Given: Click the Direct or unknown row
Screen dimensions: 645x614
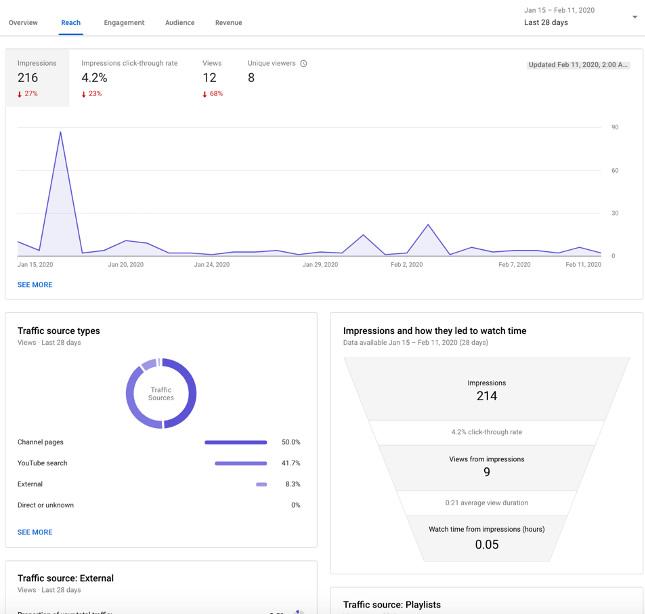Looking at the screenshot, I should (x=159, y=505).
